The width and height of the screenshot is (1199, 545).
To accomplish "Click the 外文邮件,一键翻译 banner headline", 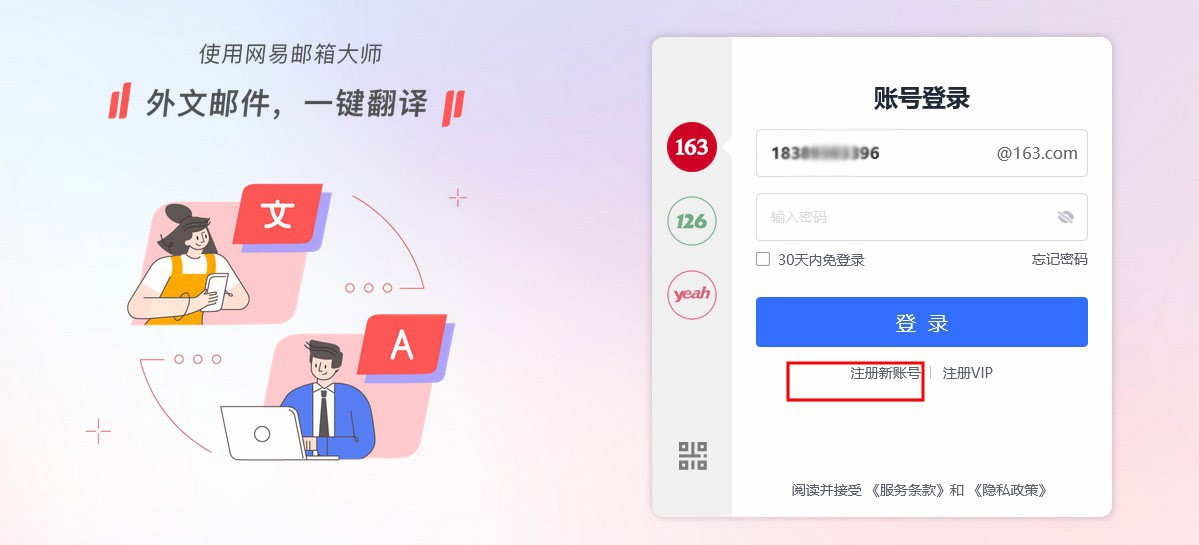I will (287, 104).
